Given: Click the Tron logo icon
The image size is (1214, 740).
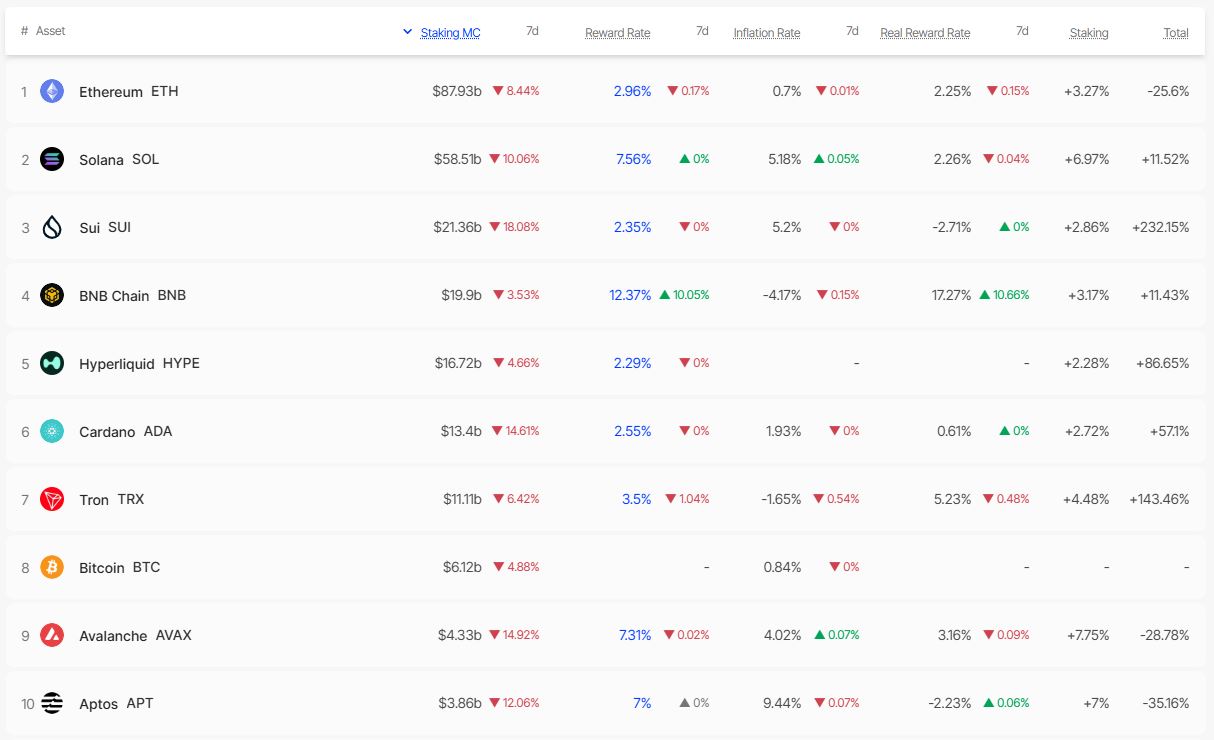Looking at the screenshot, I should click(52, 499).
